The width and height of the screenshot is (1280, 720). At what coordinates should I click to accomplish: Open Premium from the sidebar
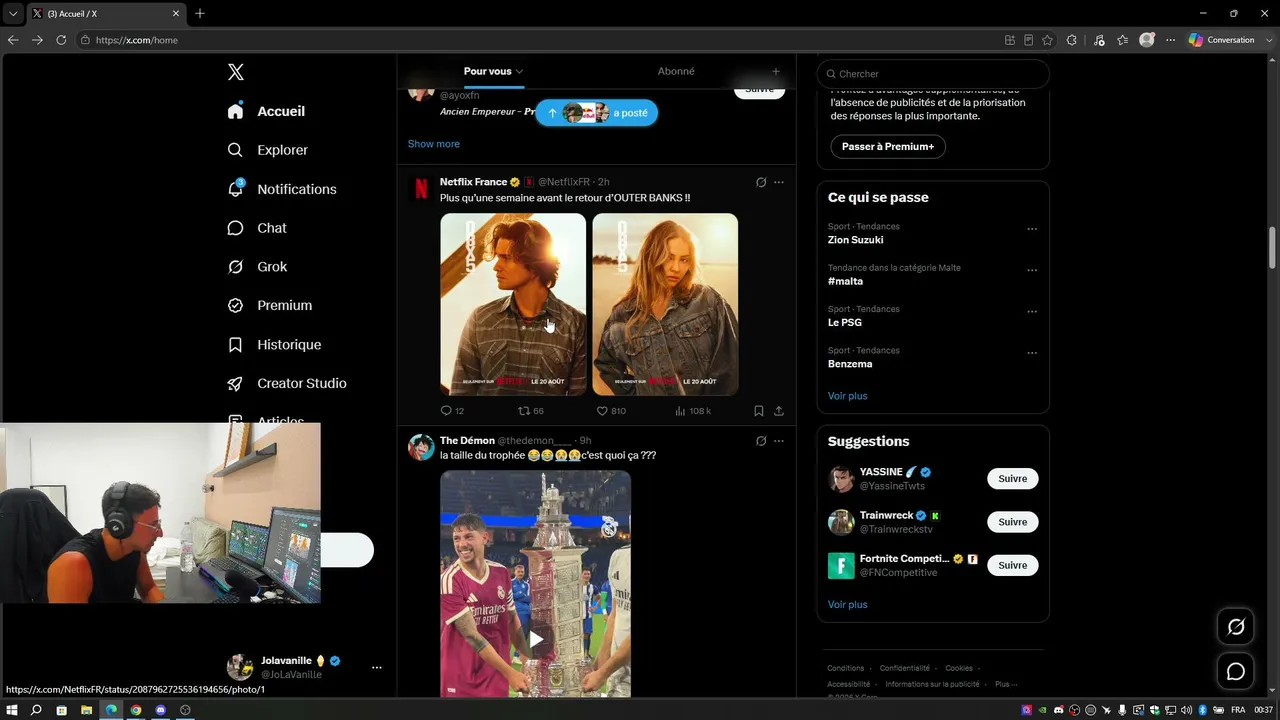click(x=269, y=305)
